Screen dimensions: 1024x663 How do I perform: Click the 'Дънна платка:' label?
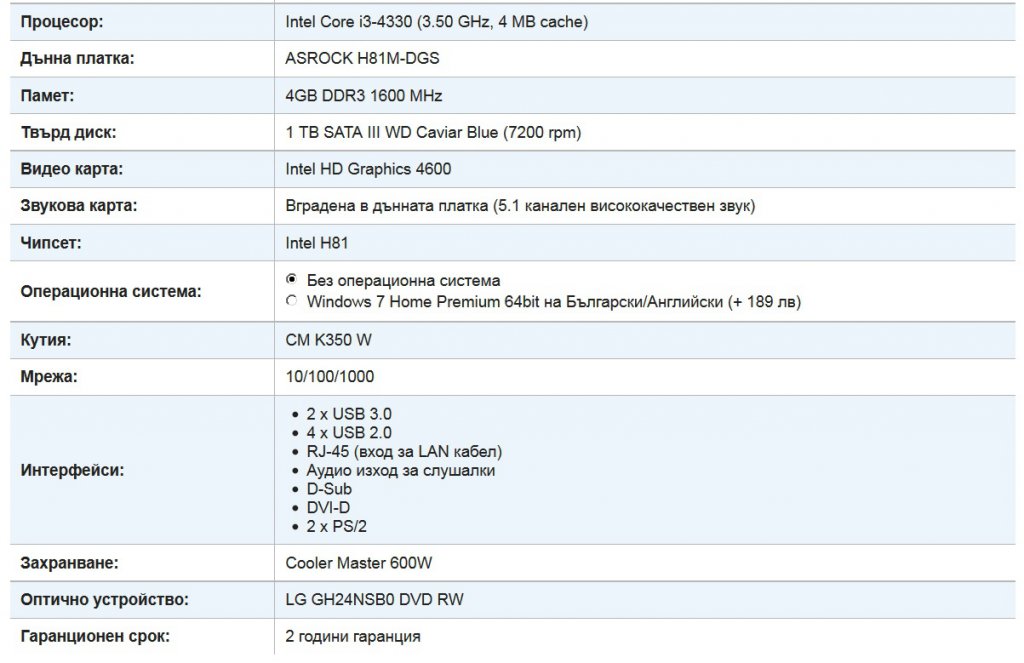pos(77,58)
